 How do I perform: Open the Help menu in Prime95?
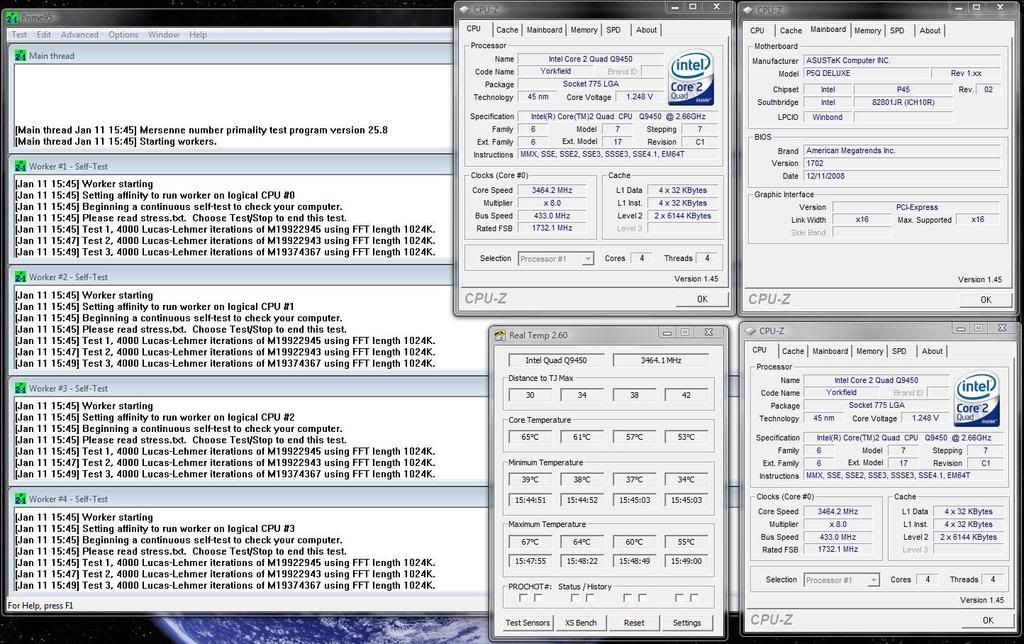(x=198, y=35)
